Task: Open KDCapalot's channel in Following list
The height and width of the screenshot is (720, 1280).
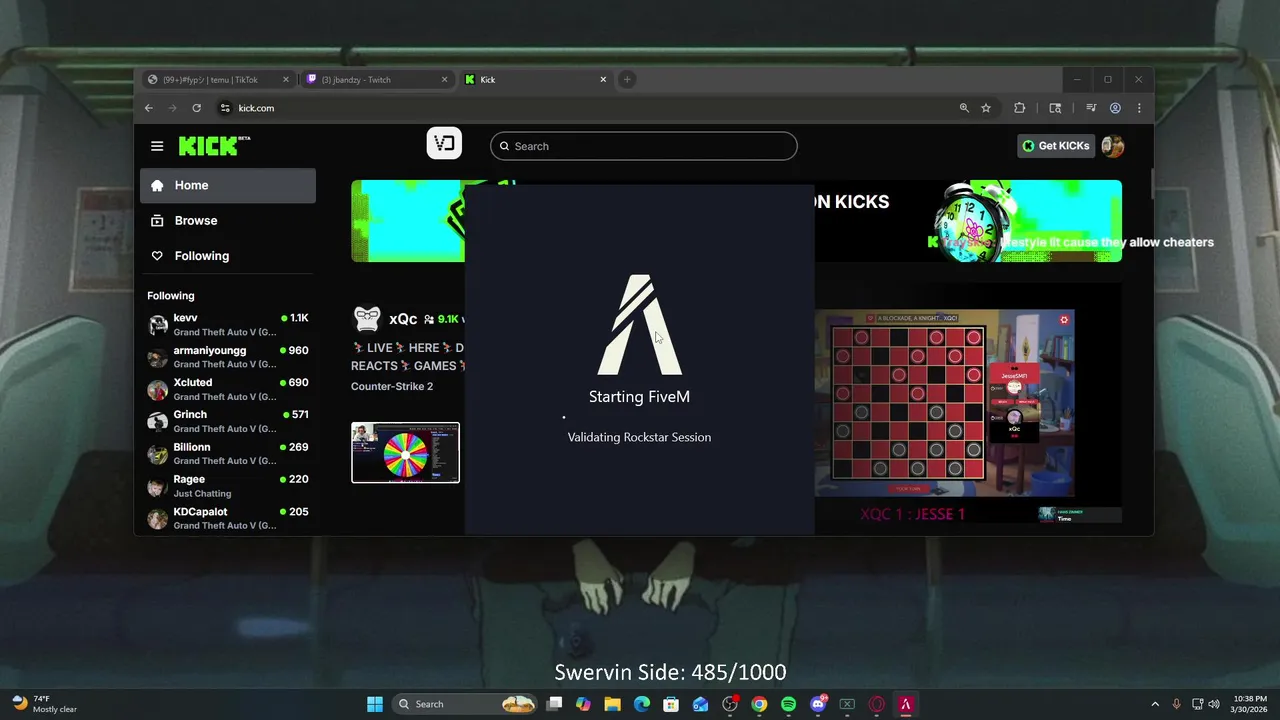Action: 228,518
